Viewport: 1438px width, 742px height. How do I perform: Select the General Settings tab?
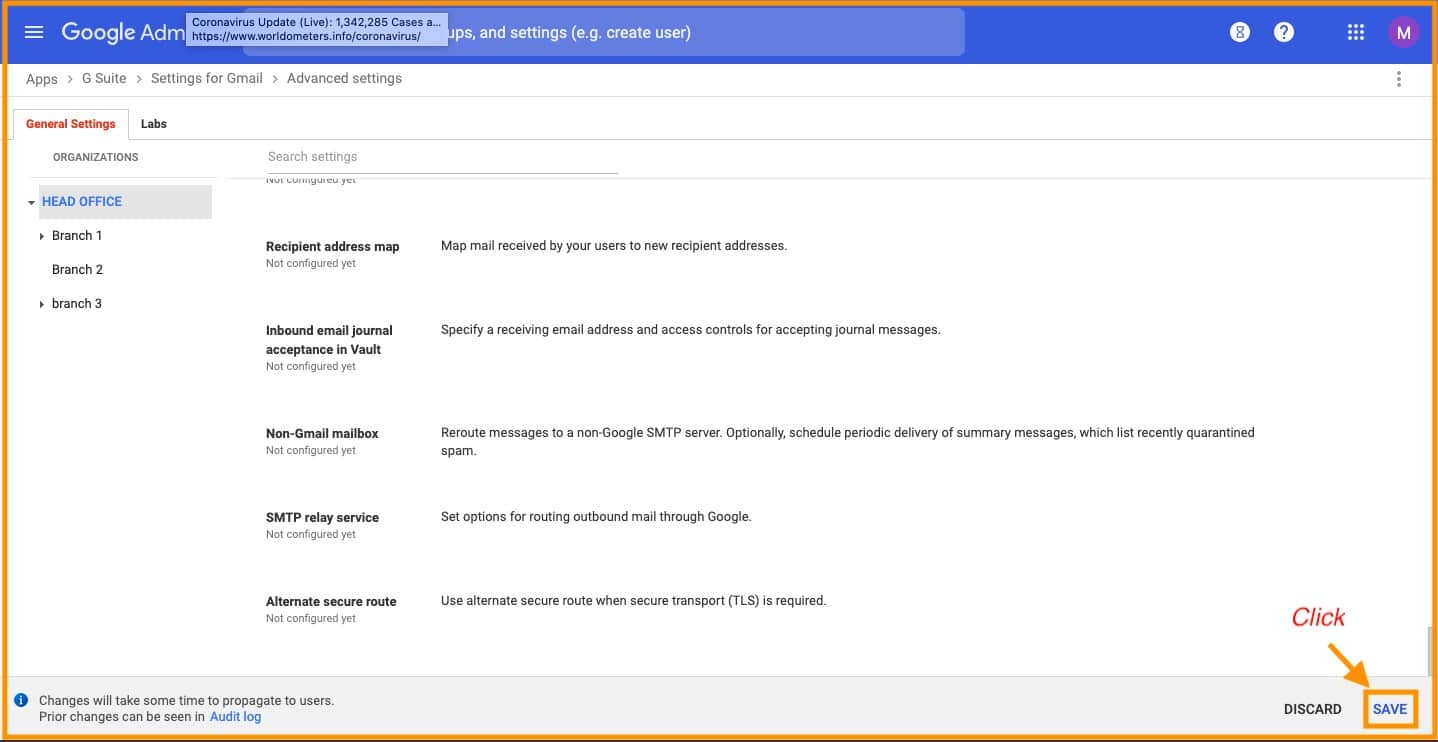70,124
